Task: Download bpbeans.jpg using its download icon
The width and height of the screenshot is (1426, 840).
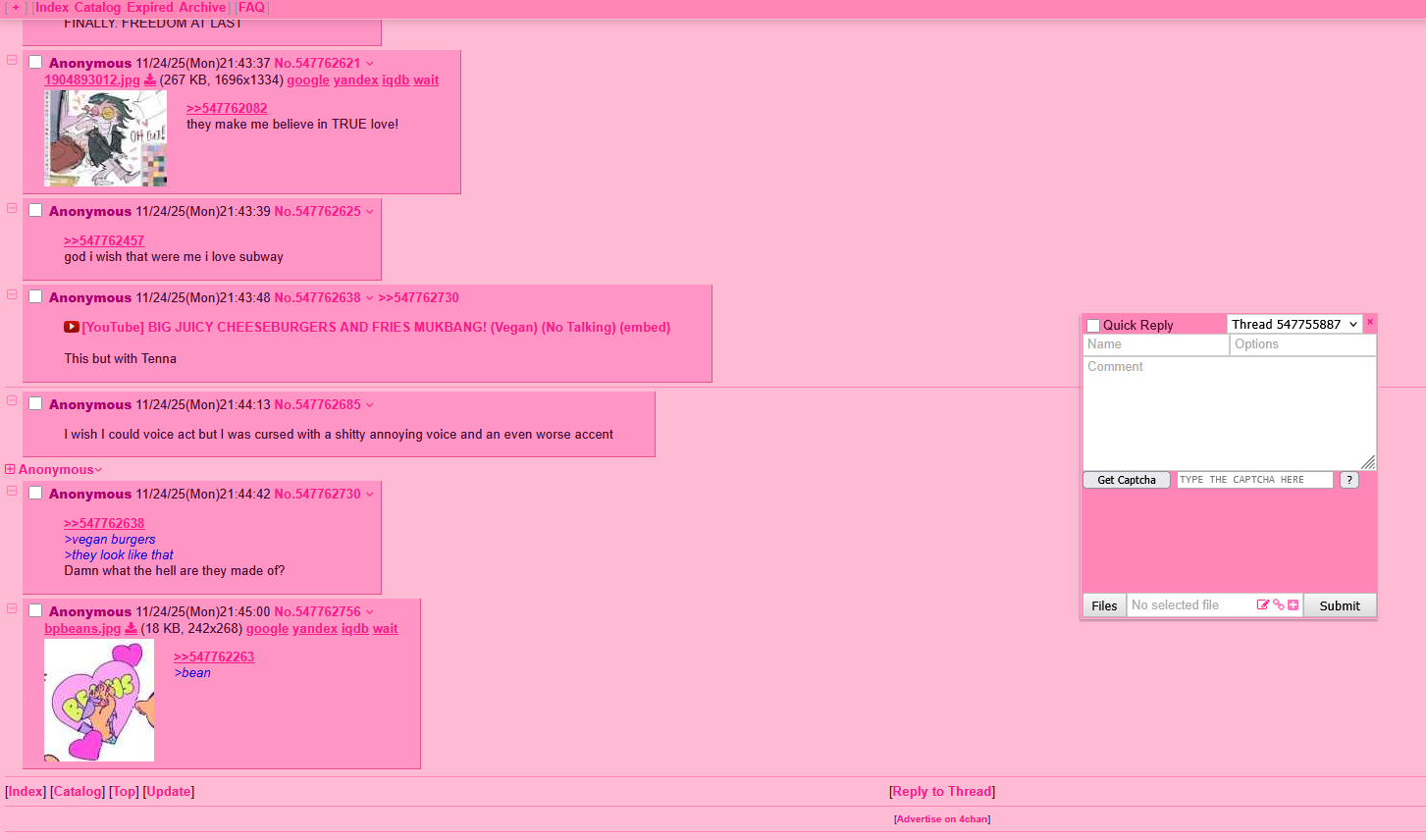Action: coord(131,629)
